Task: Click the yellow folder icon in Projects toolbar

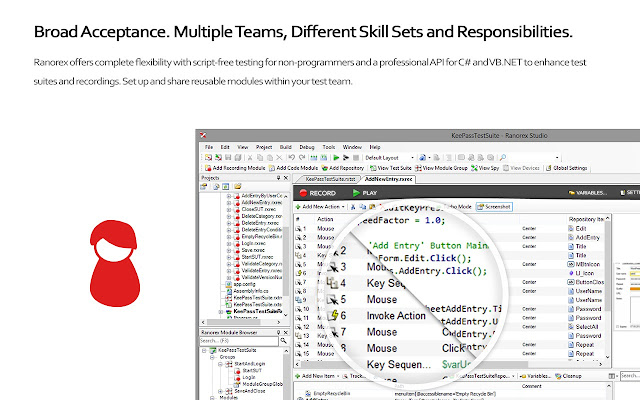Action: pyautogui.click(x=238, y=187)
